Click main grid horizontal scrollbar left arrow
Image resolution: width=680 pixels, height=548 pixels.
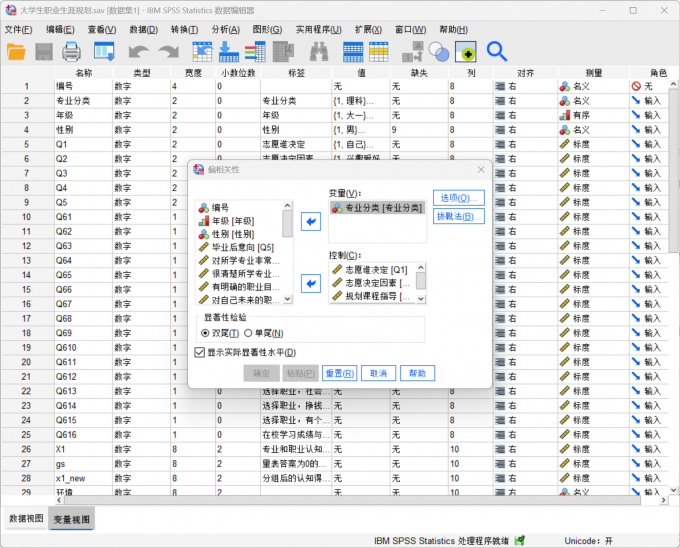pyautogui.click(x=59, y=500)
